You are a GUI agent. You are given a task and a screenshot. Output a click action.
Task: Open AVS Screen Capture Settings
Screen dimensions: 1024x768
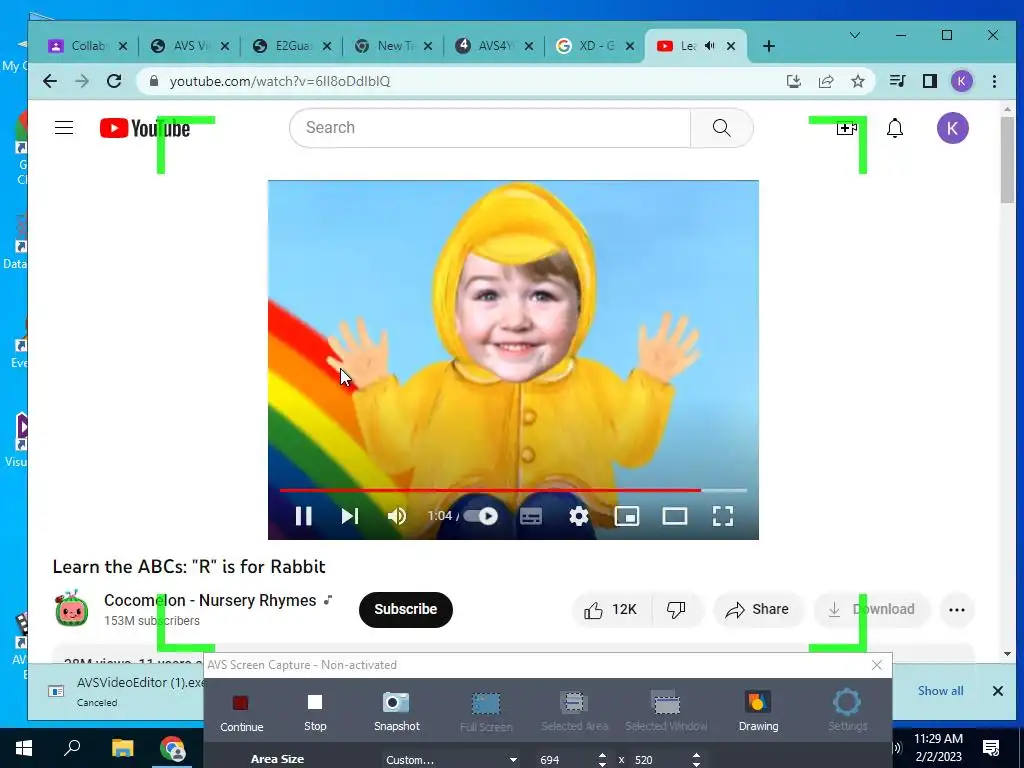(x=847, y=712)
